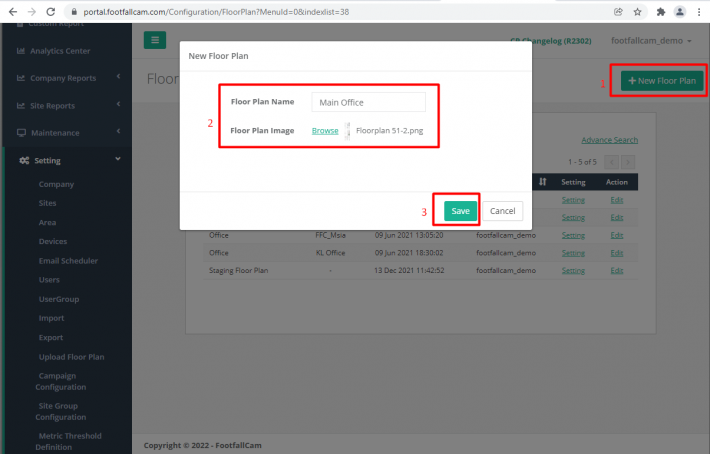Open the browser extensions puzzle icon
Image resolution: width=710 pixels, height=454 pixels.
click(661, 12)
